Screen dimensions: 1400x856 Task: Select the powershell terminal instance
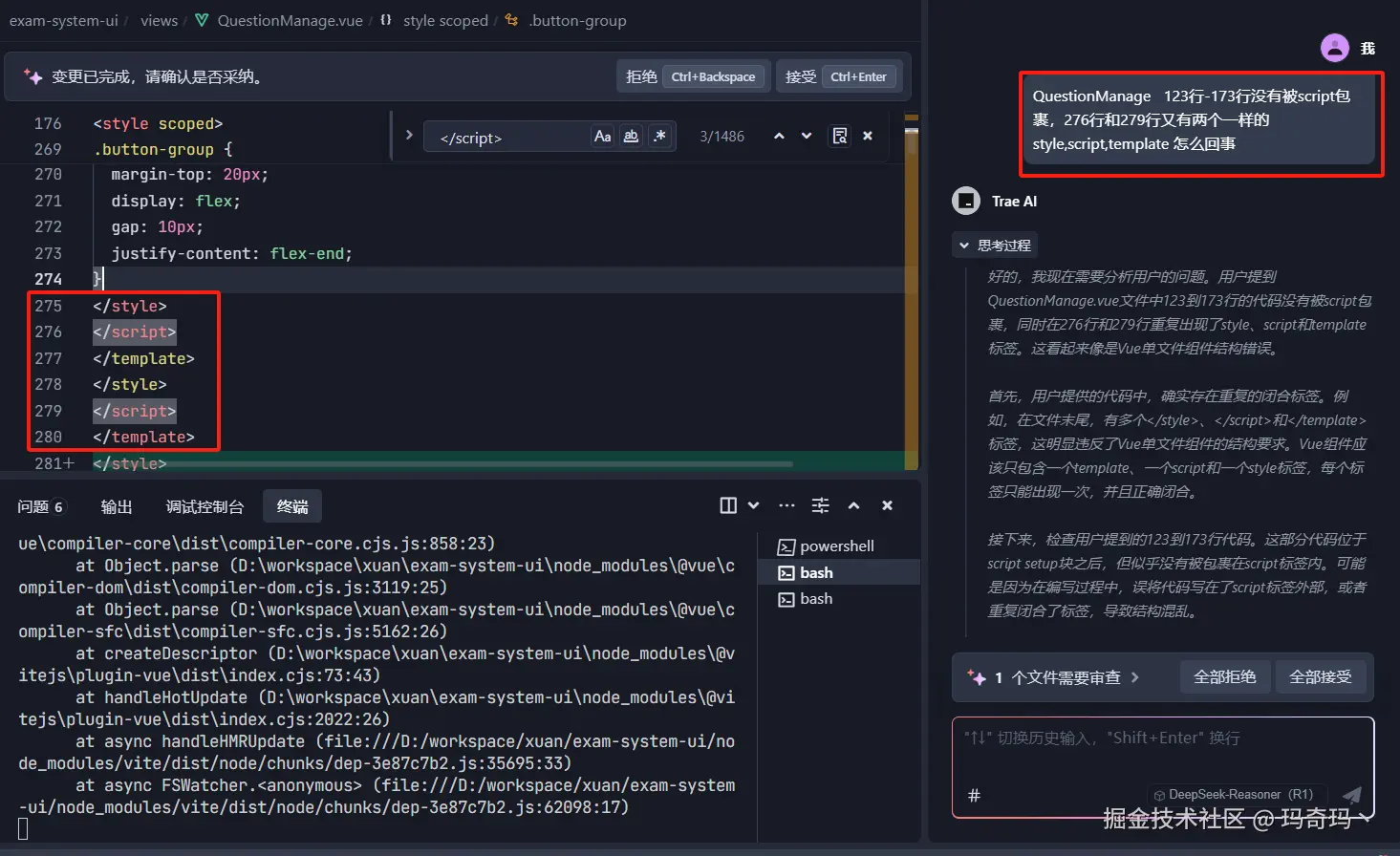[x=839, y=546]
